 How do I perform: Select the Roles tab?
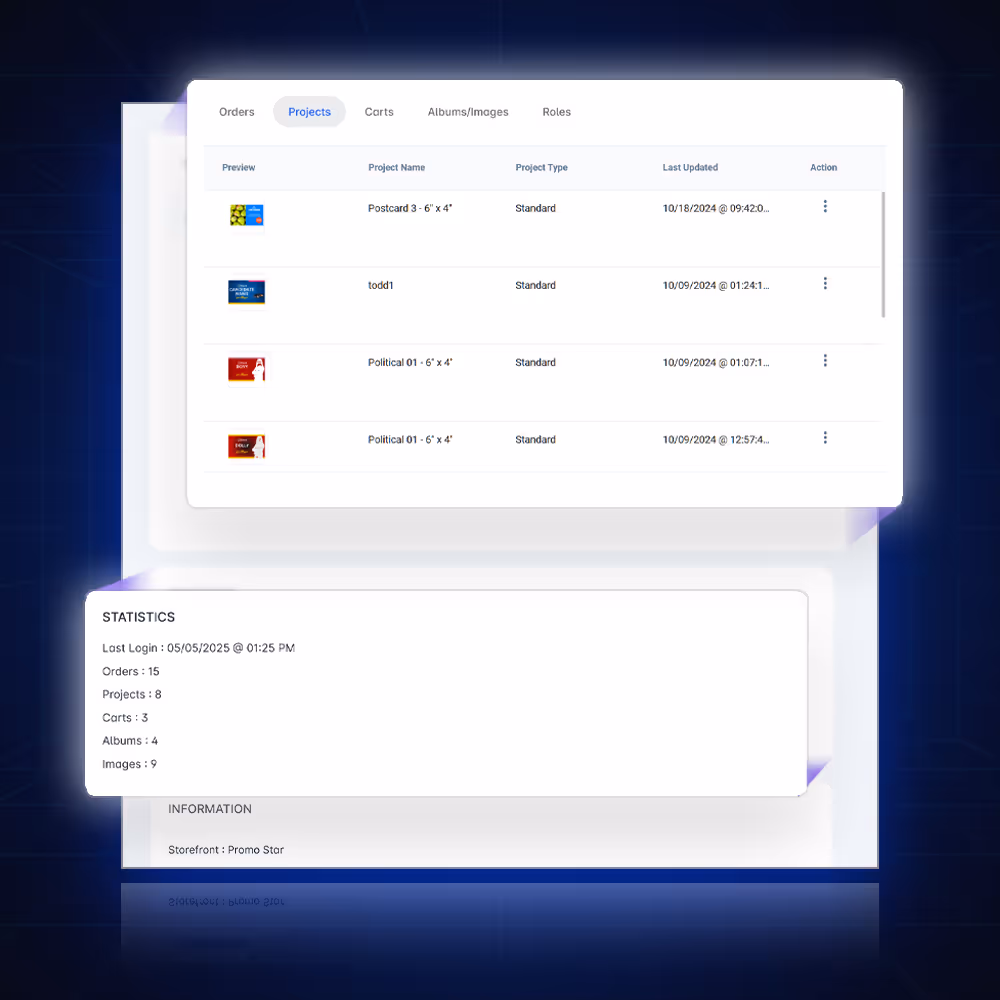click(x=557, y=112)
